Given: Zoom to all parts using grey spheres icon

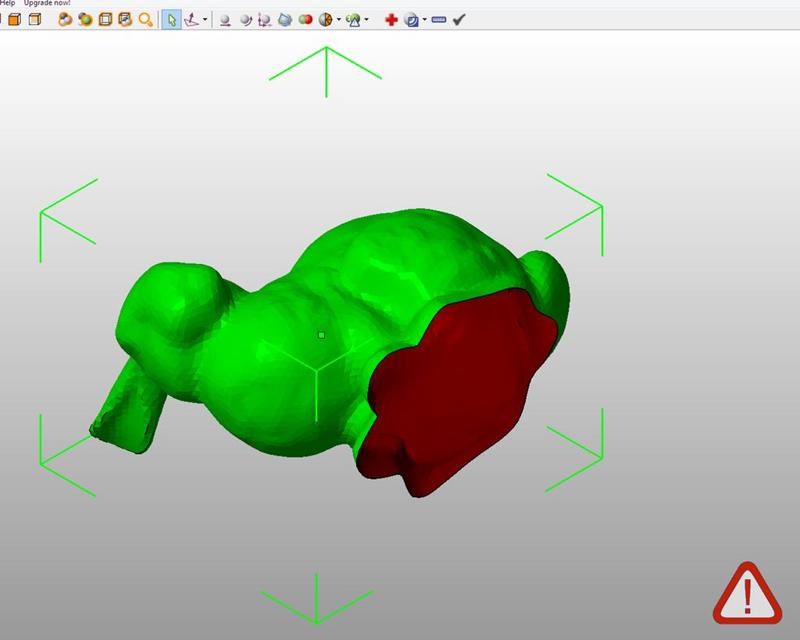Looking at the screenshot, I should click(65, 20).
